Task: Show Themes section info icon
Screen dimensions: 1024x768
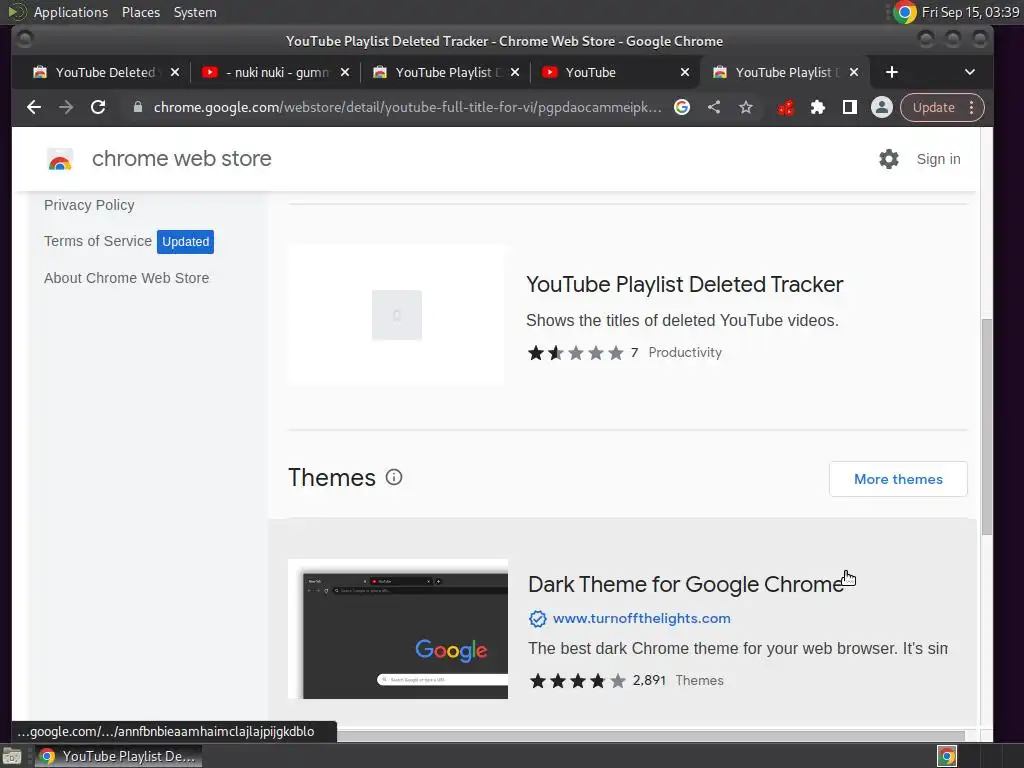Action: click(x=394, y=477)
